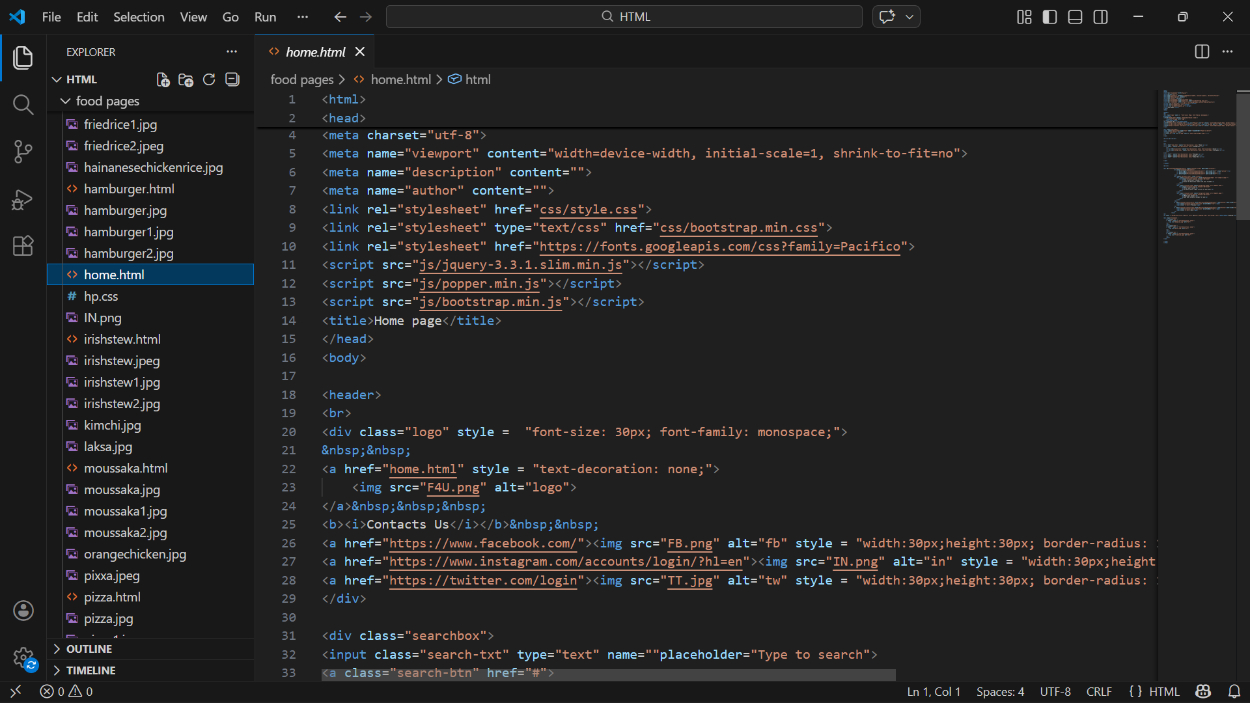Click the New Folder icon in Explorer

pos(186,80)
